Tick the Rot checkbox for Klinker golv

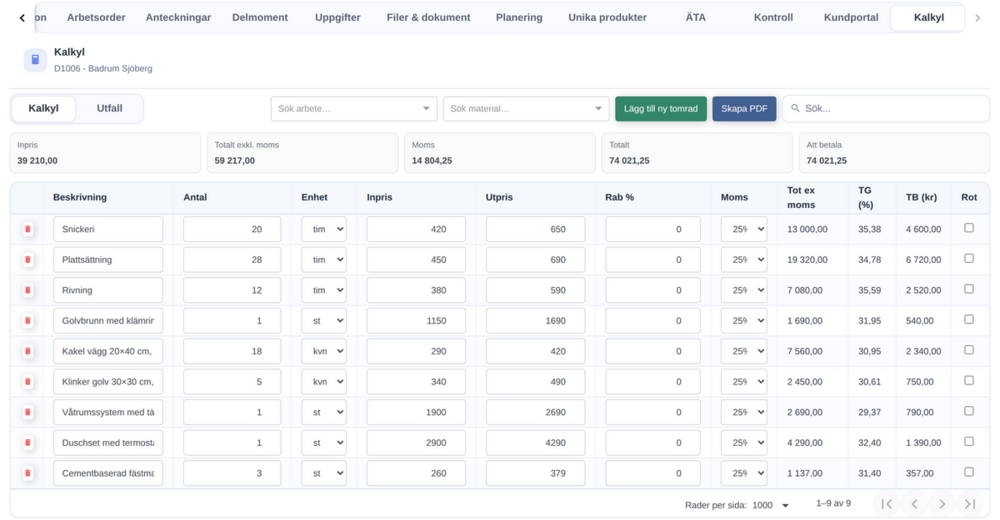point(969,380)
